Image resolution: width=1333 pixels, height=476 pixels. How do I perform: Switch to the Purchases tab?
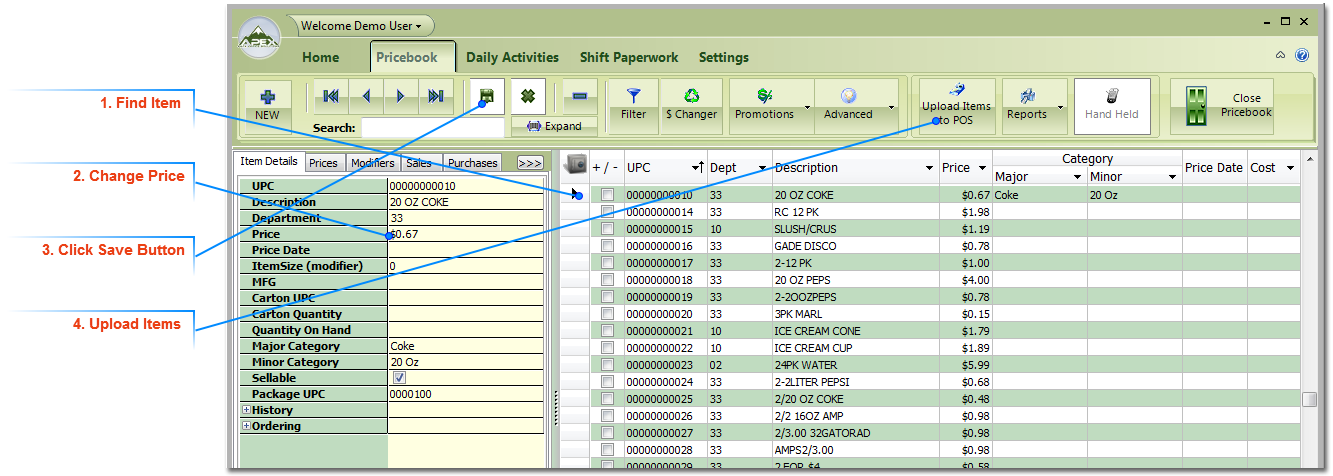(x=473, y=163)
